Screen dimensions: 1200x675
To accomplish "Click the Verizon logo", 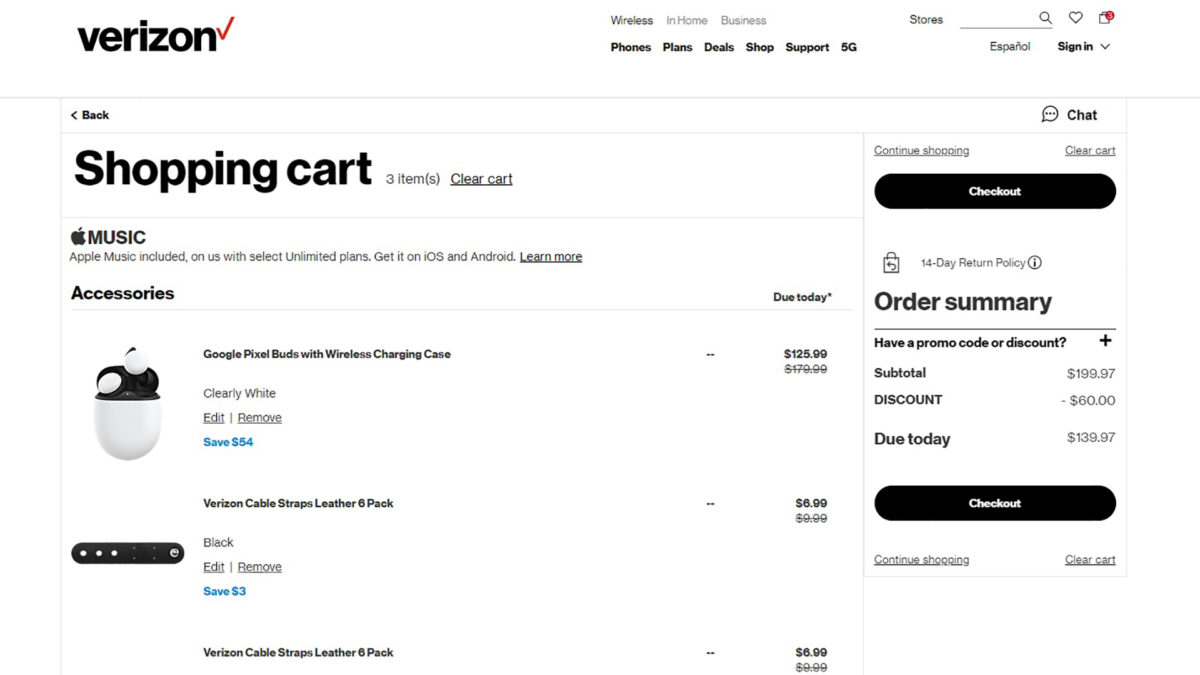I will (155, 35).
